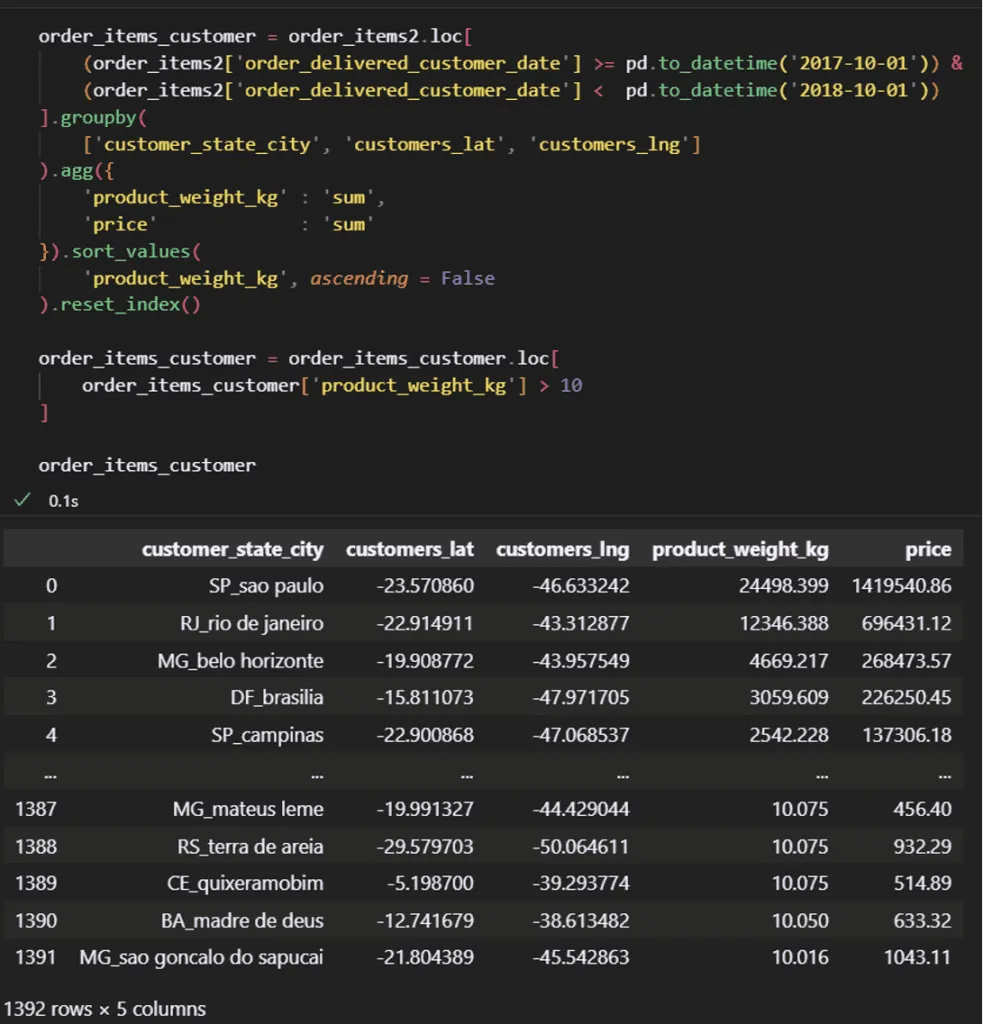Click the MG_sao goncalo do sapucai cell
Image resolution: width=983 pixels, height=1024 pixels.
pyautogui.click(x=201, y=957)
